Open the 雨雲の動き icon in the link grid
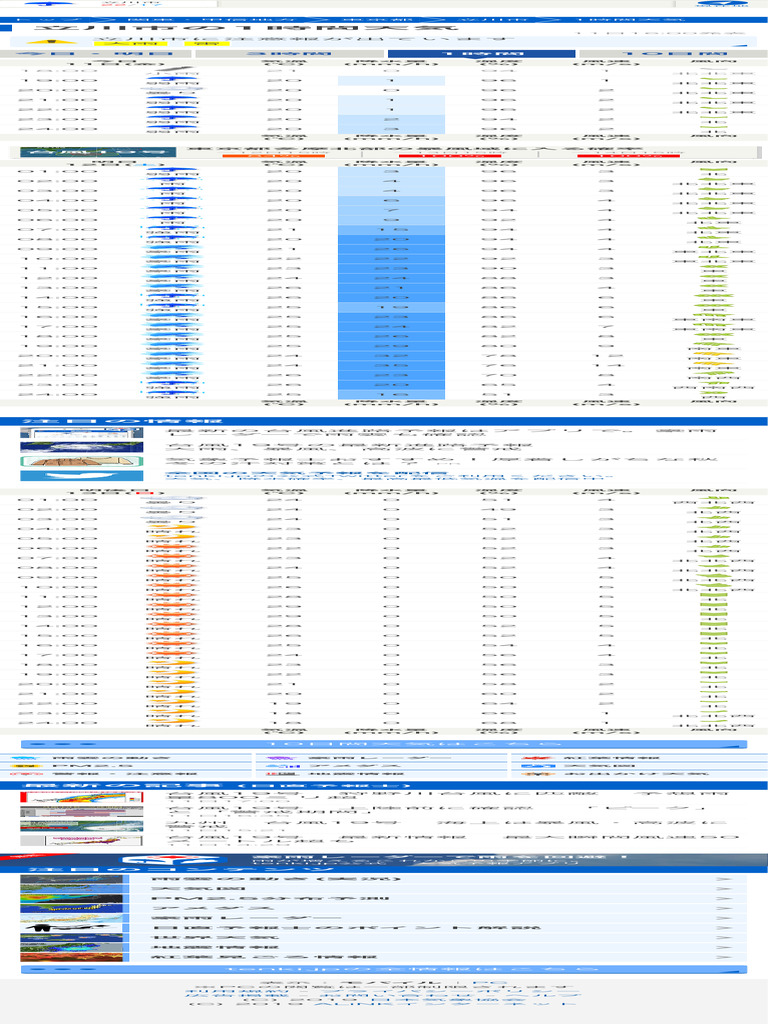 [x=25, y=758]
